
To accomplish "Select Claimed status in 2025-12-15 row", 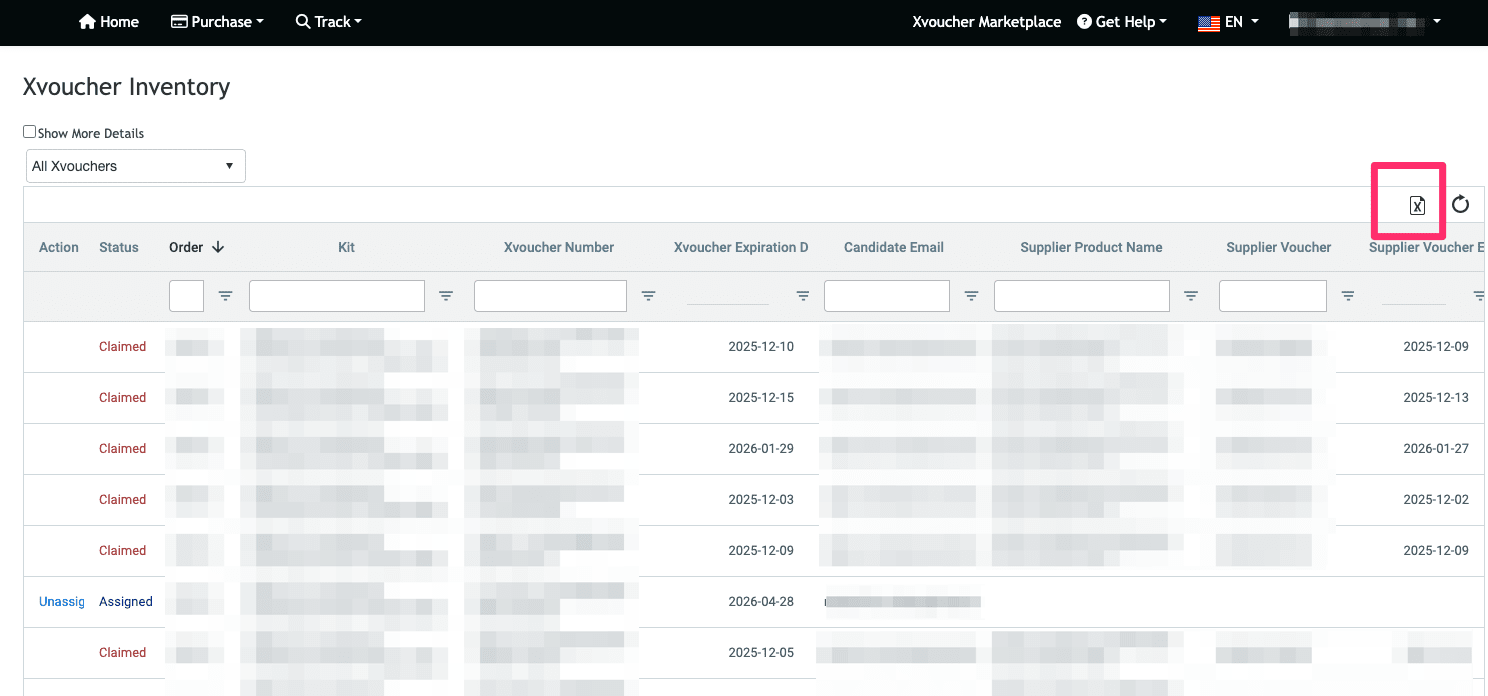I will (122, 397).
